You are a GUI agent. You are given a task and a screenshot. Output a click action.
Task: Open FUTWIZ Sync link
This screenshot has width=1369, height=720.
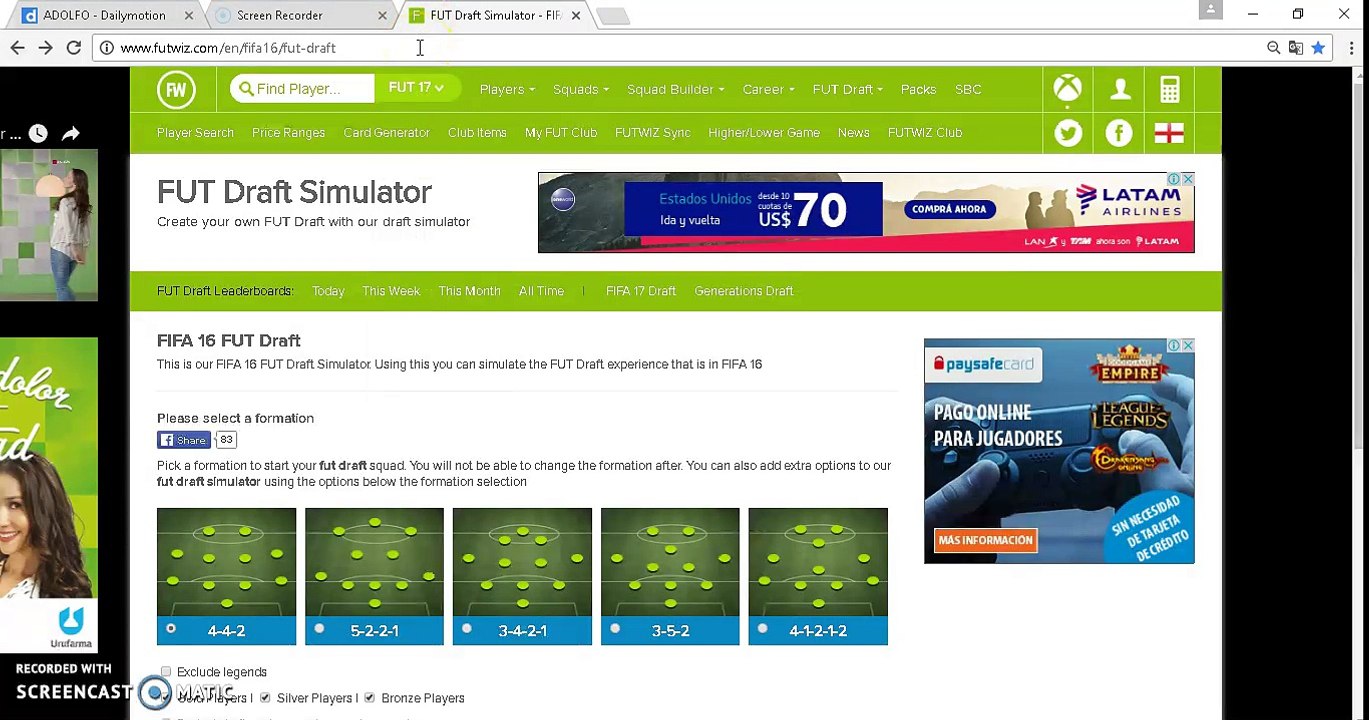[652, 133]
